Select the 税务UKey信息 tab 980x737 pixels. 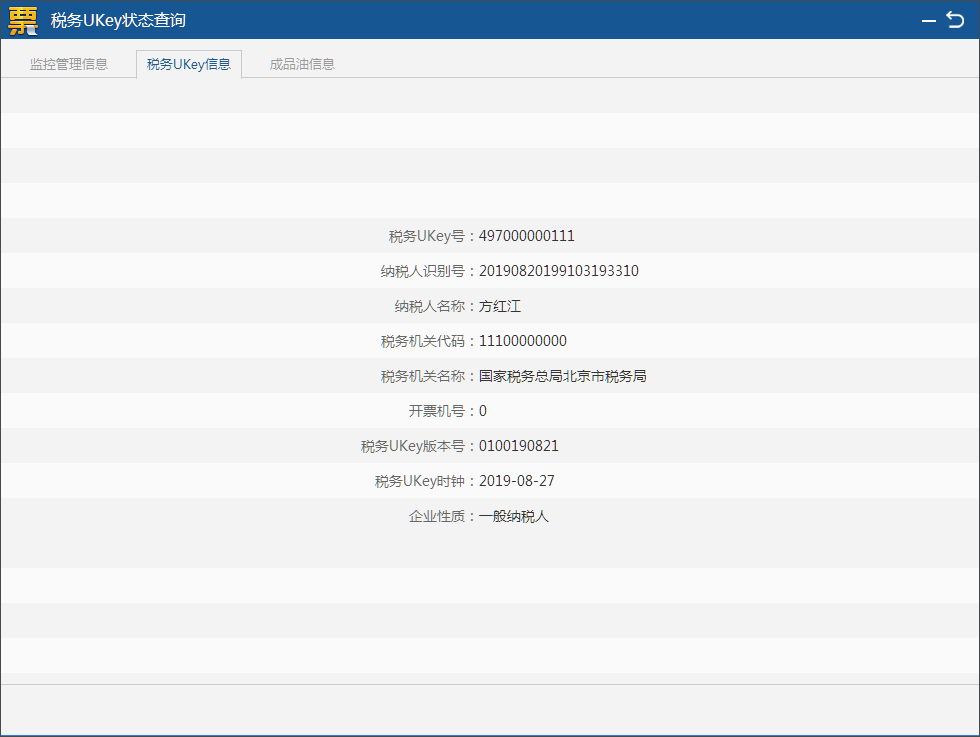(x=189, y=64)
